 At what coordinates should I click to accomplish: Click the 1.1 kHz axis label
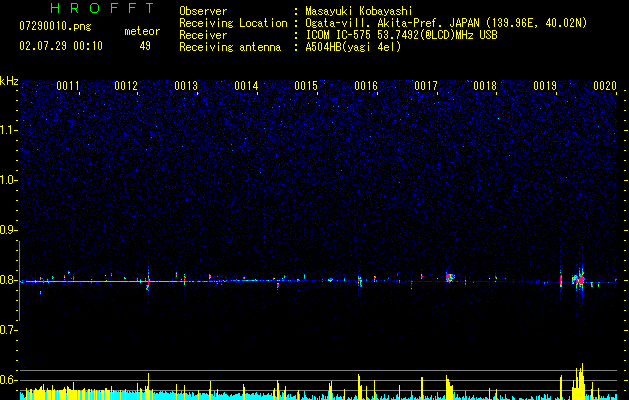pos(8,130)
